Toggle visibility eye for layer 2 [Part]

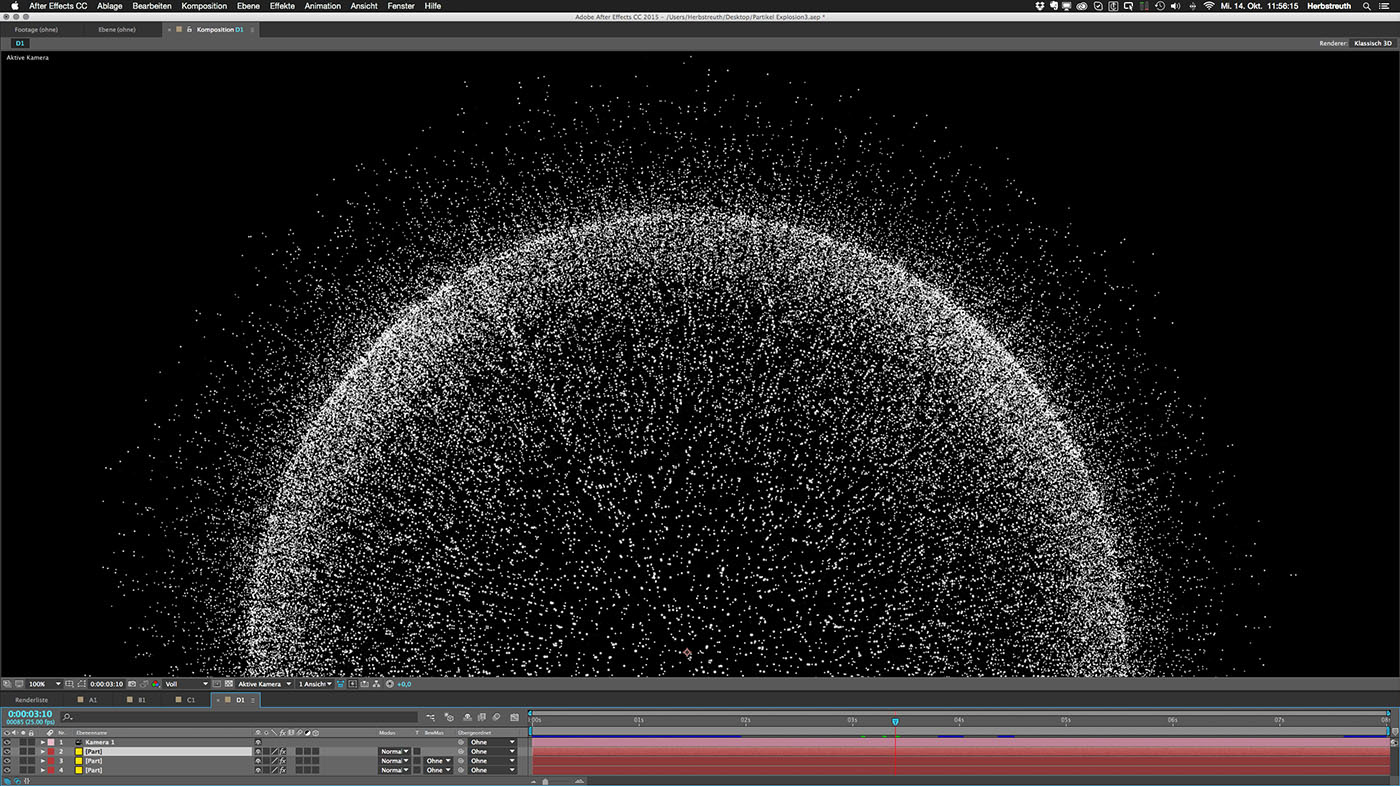pos(7,751)
